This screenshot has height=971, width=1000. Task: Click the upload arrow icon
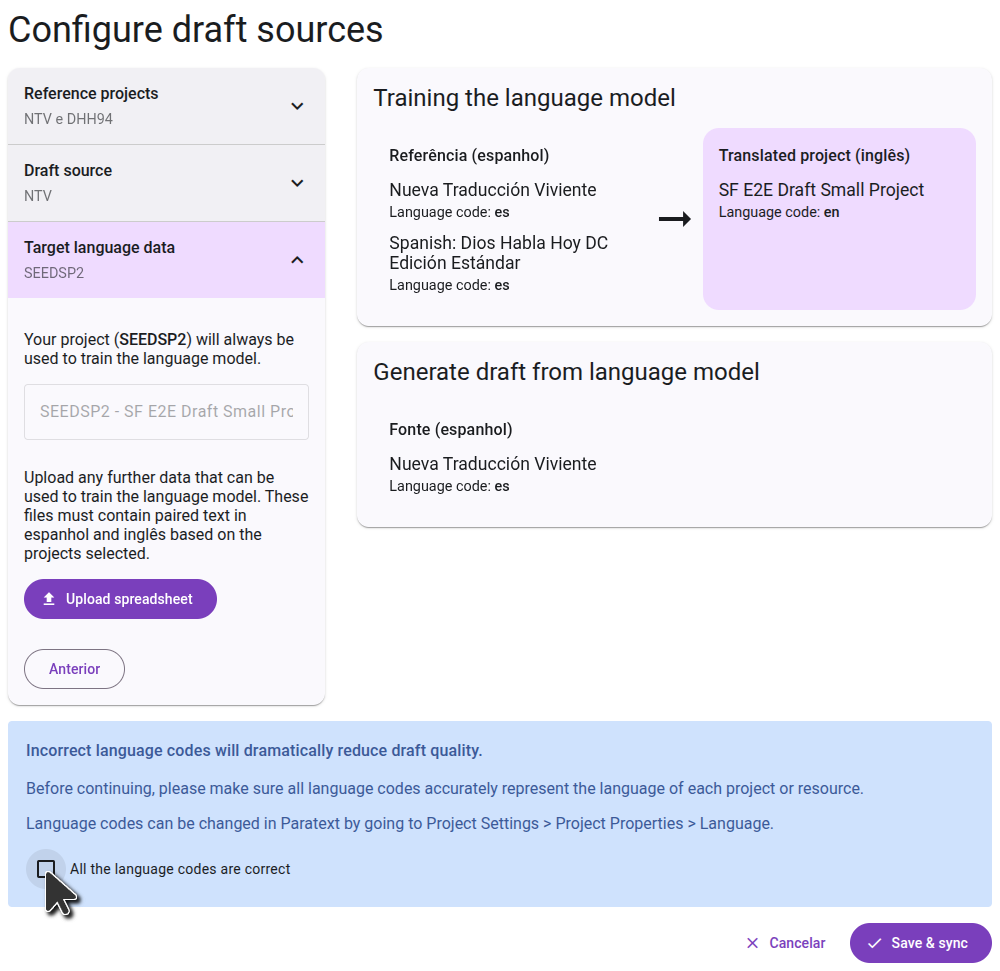pos(49,599)
